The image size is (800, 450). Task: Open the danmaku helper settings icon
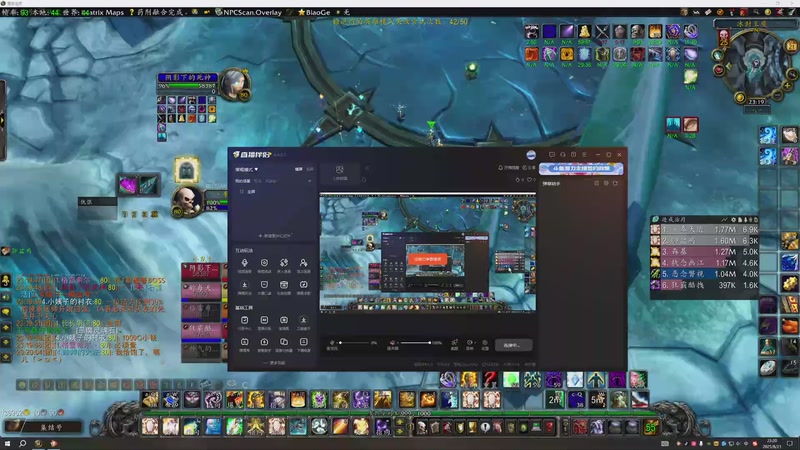click(606, 183)
